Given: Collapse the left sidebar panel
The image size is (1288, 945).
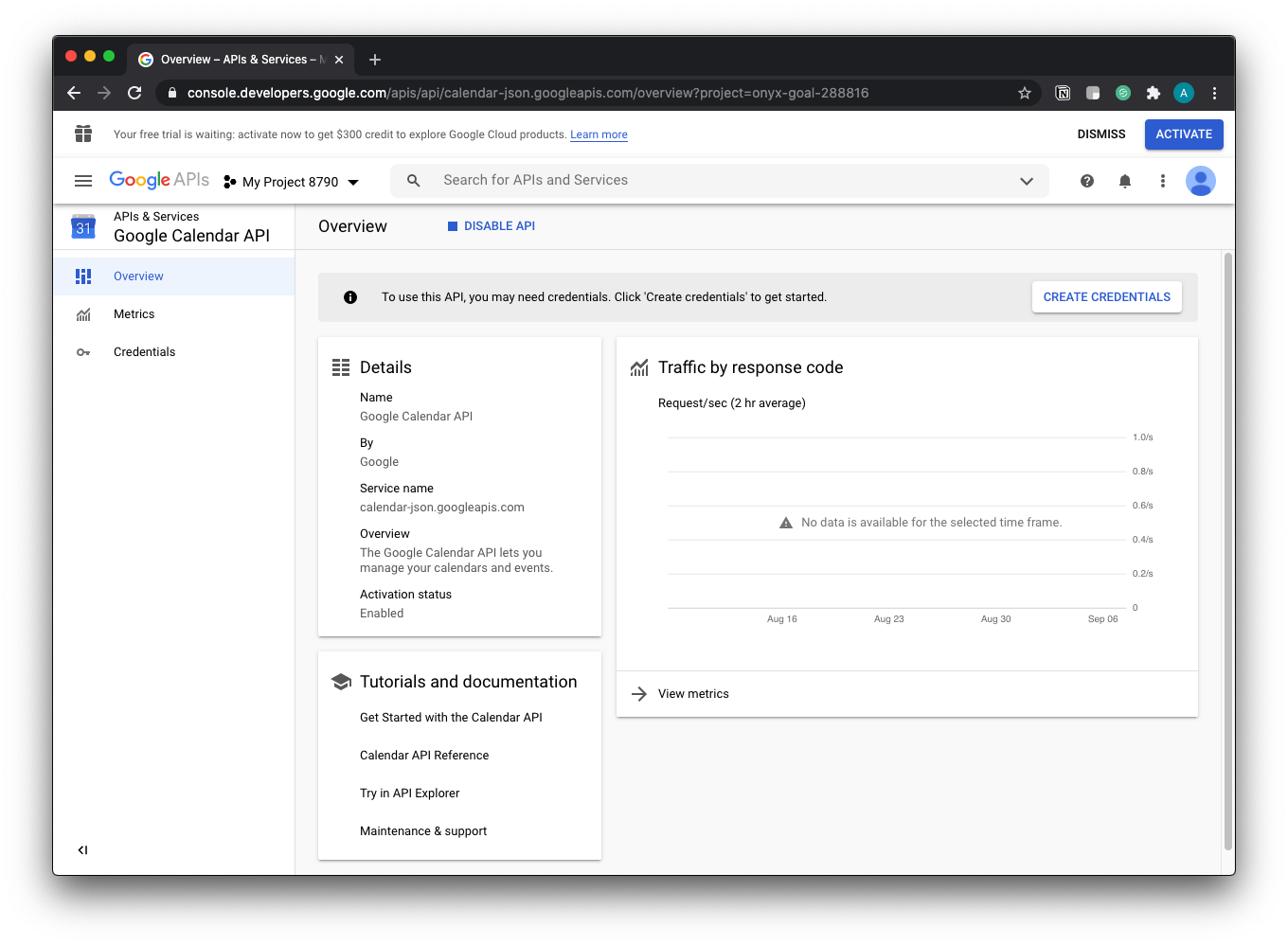Looking at the screenshot, I should (83, 850).
